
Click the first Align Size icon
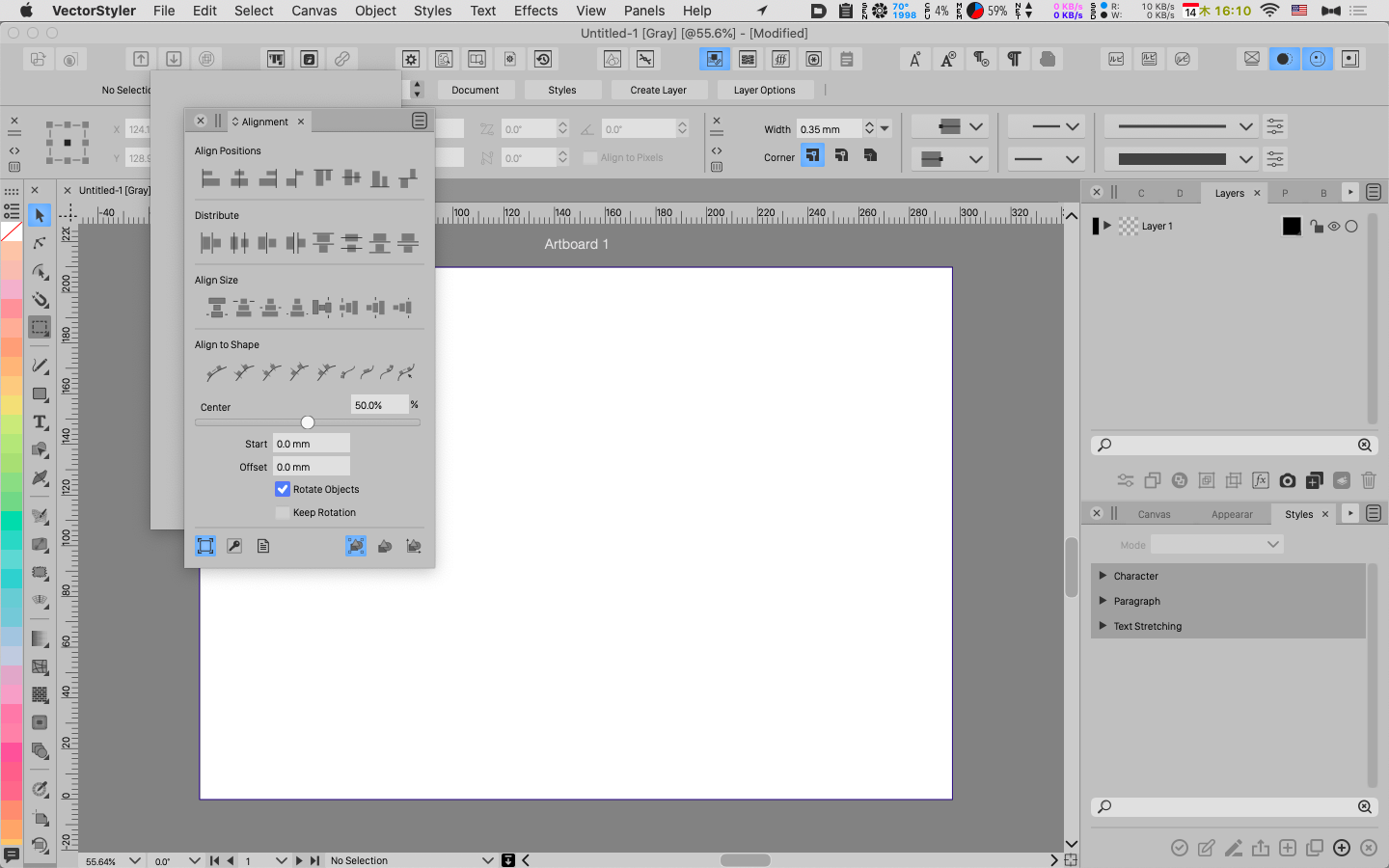pyautogui.click(x=217, y=308)
